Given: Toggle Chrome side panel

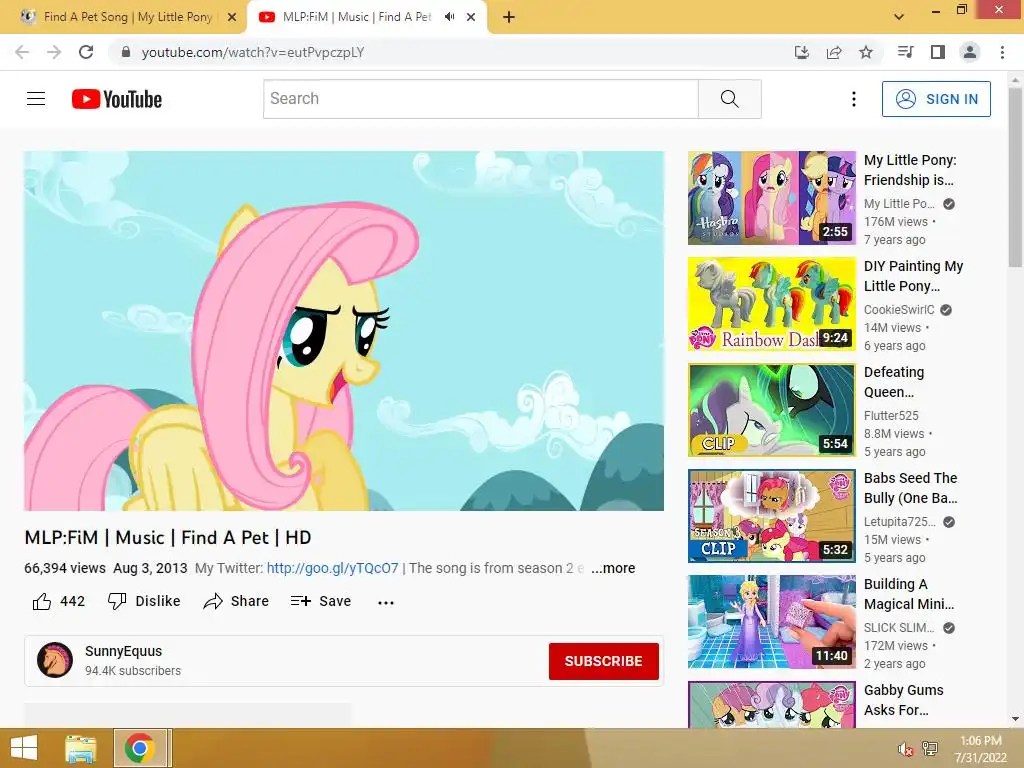Looking at the screenshot, I should click(x=938, y=52).
